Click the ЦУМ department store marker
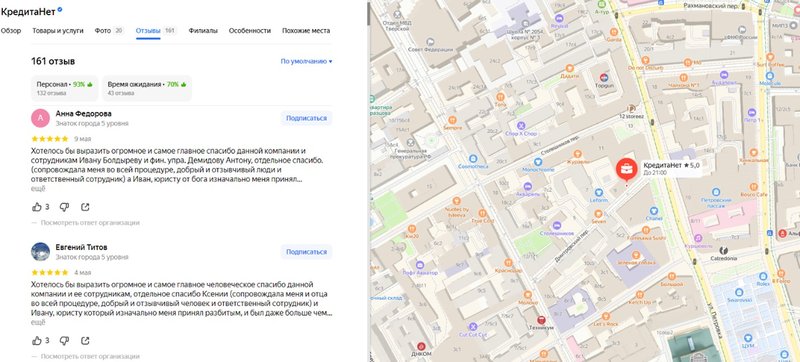800x362 pixels. (748, 338)
